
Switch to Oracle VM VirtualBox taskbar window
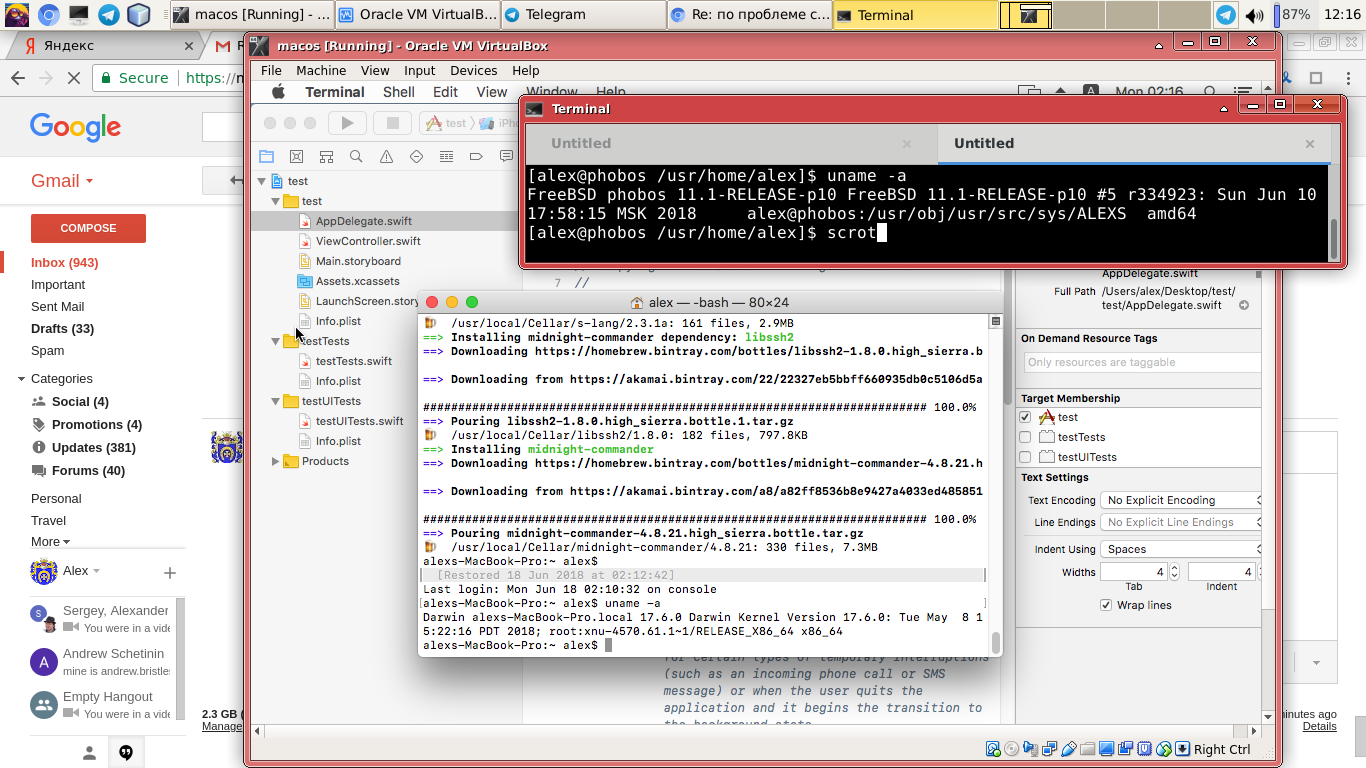pos(416,15)
